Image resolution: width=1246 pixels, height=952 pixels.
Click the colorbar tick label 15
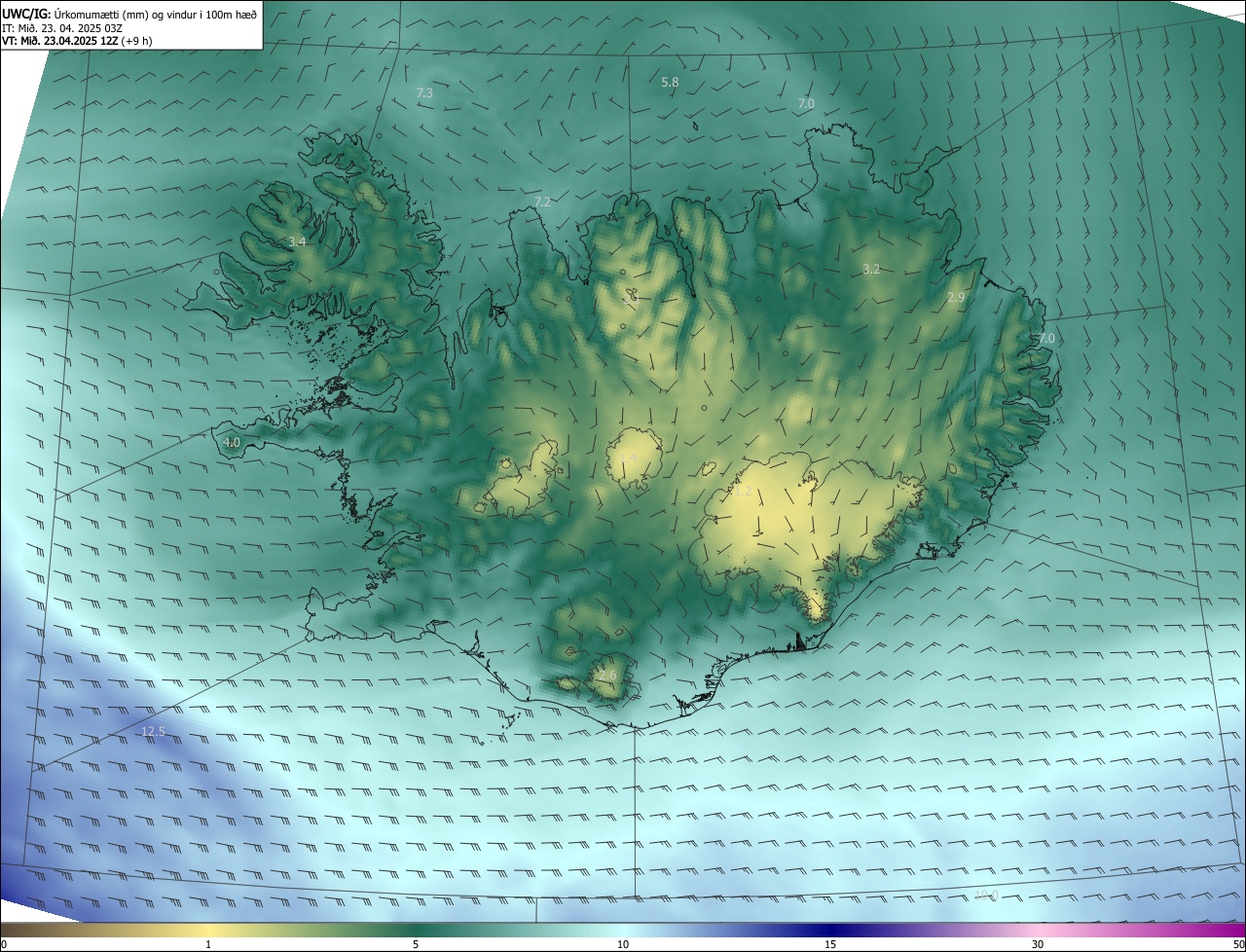[830, 944]
